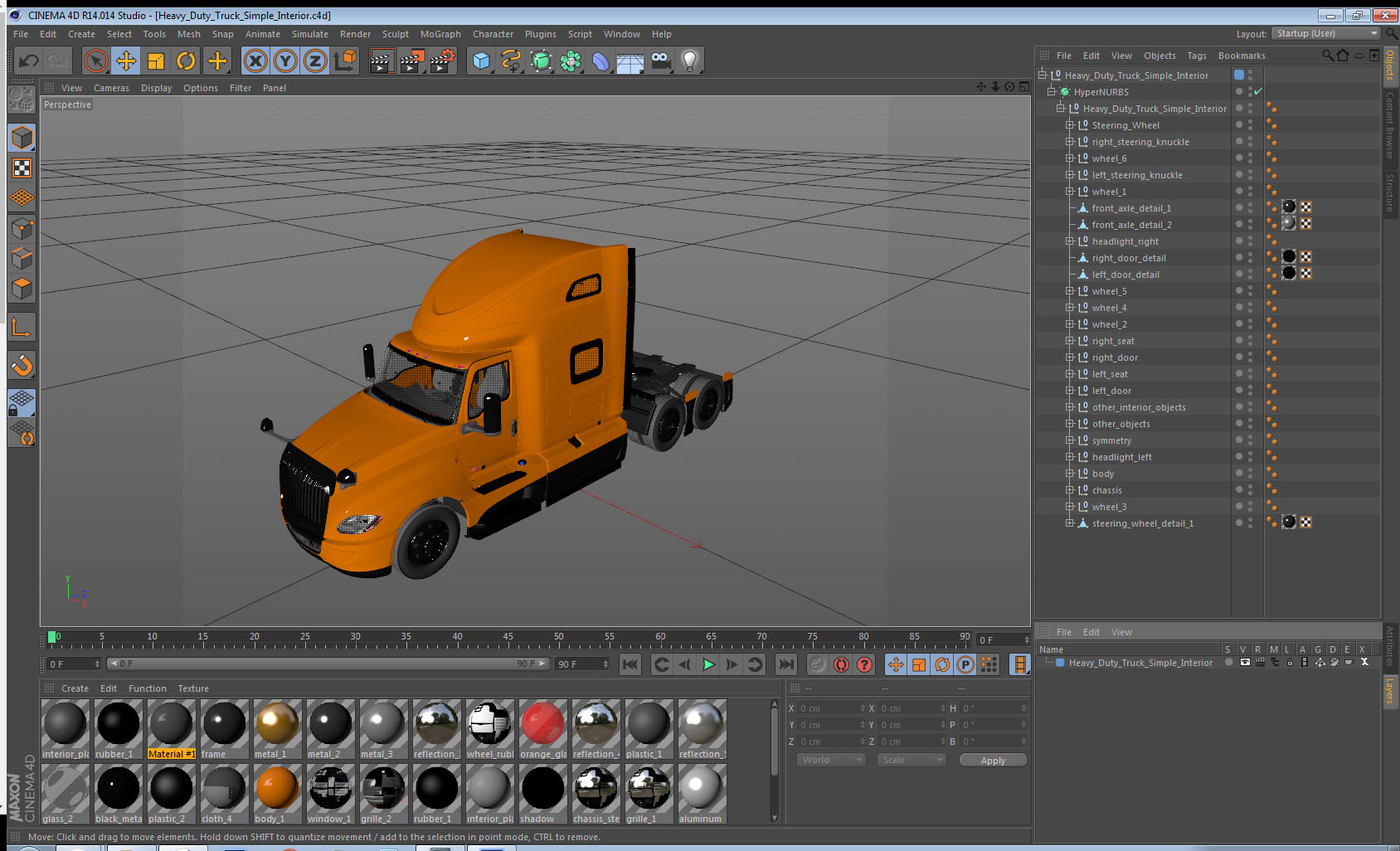Toggle HyperNURBS green enable checkmark
This screenshot has width=1400, height=851.
(1258, 92)
